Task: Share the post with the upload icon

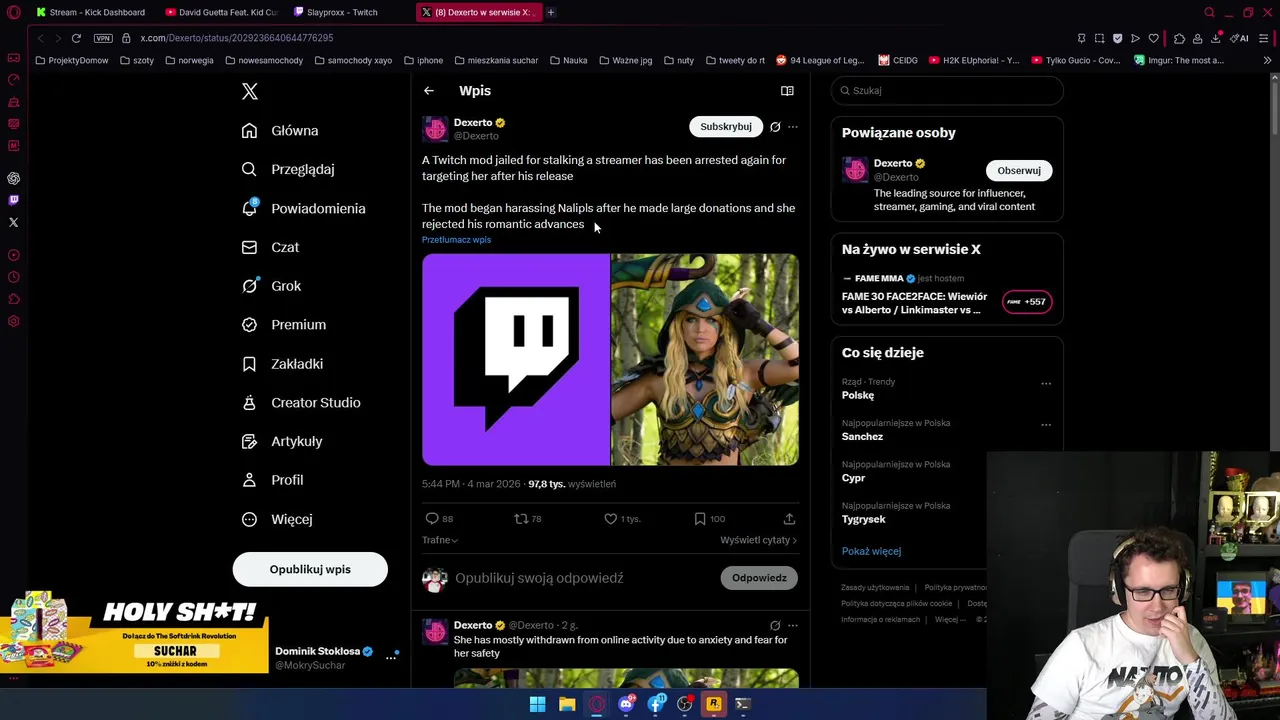Action: click(789, 518)
